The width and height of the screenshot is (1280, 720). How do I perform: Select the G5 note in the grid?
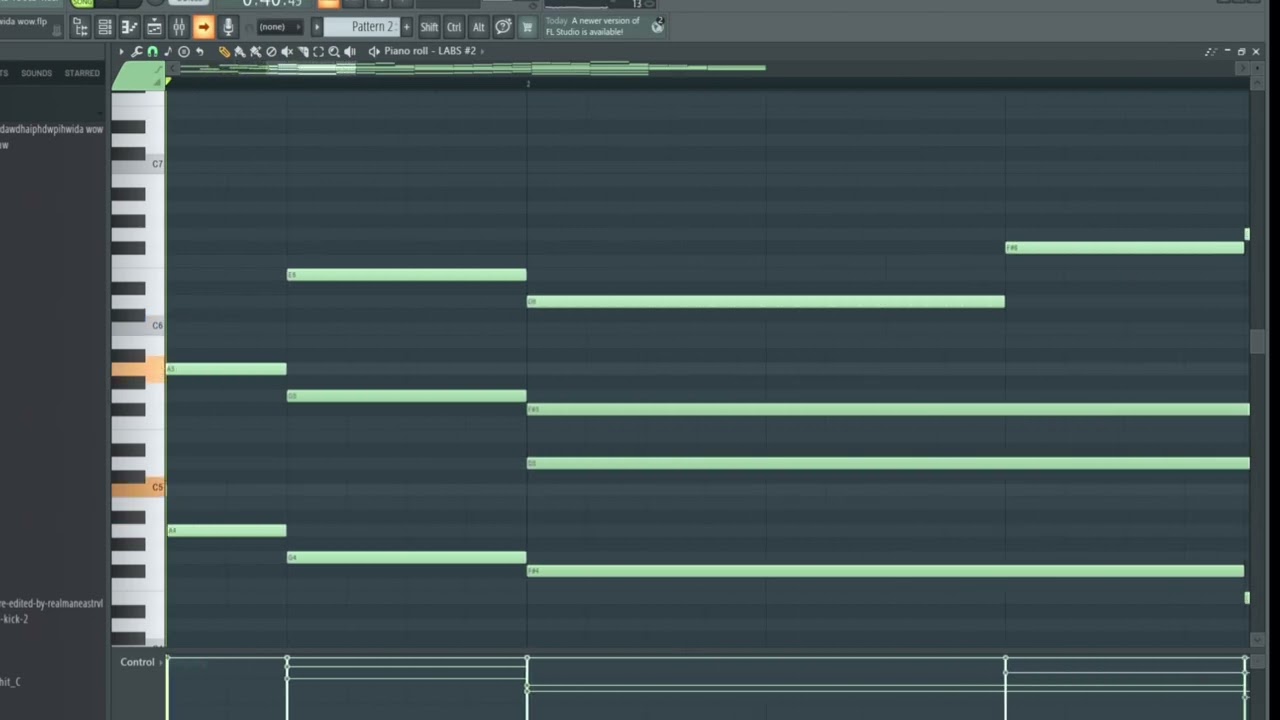pyautogui.click(x=406, y=396)
